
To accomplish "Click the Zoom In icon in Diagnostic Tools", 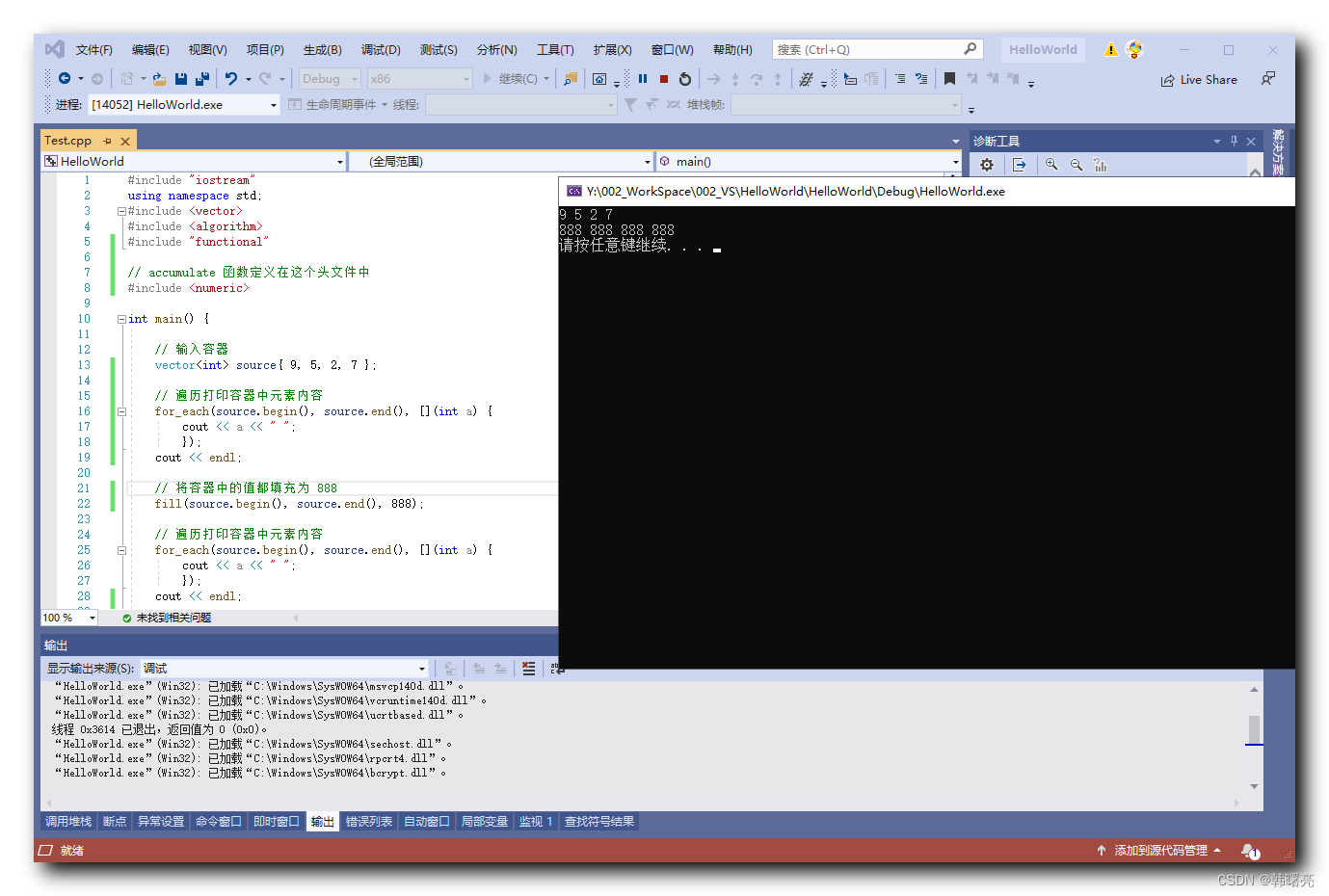I will 1051,164.
